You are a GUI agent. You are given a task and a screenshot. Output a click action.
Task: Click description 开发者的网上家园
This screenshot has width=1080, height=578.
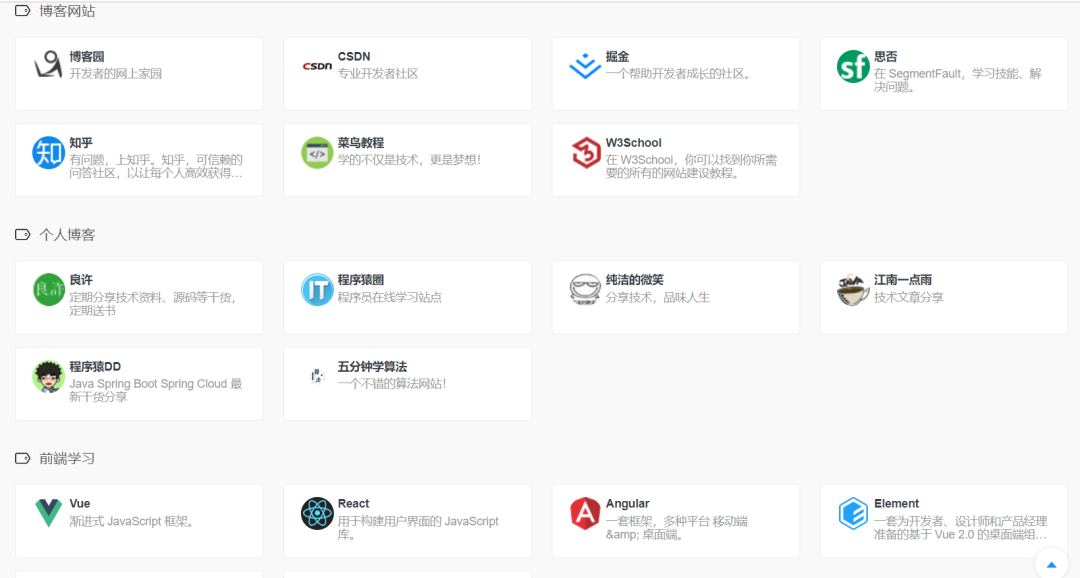click(116, 74)
